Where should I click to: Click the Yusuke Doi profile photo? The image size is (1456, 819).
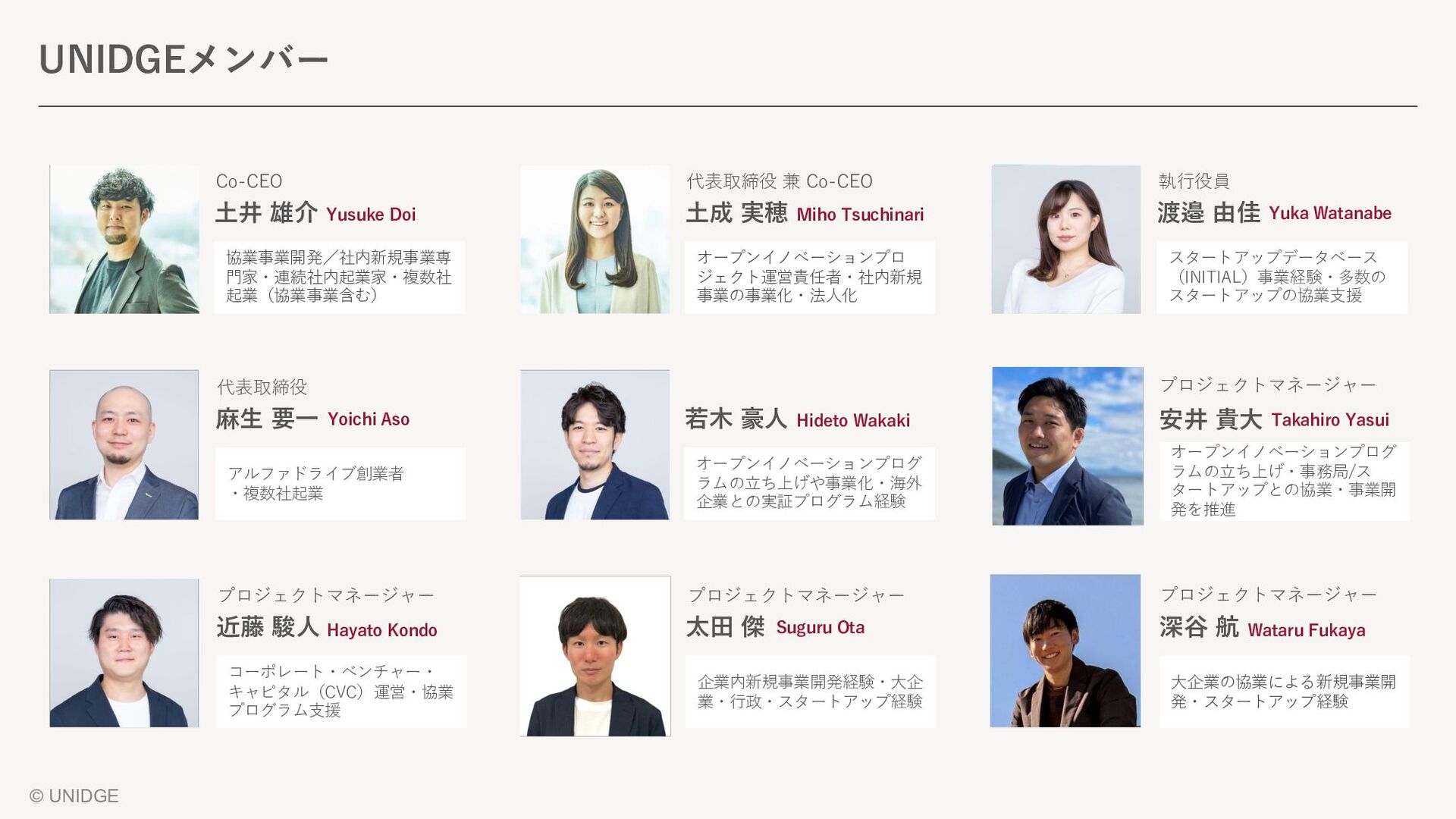(x=124, y=239)
